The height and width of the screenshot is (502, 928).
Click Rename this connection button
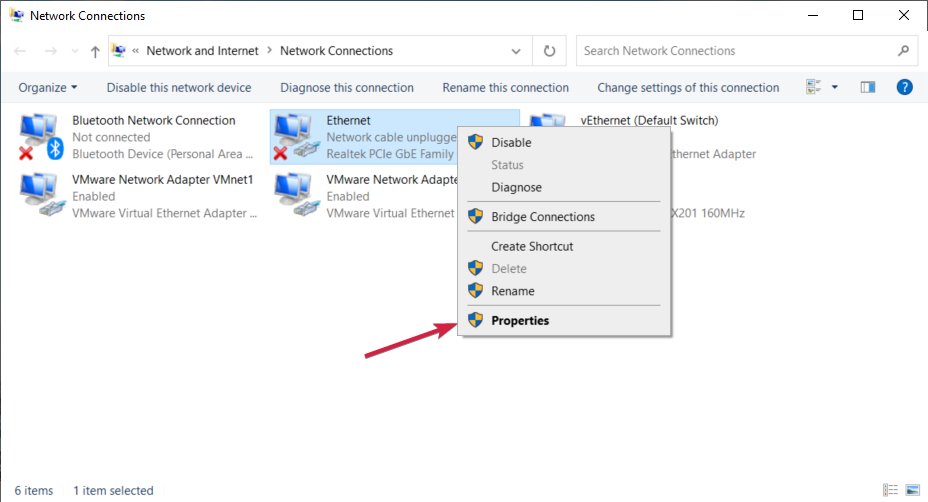[505, 88]
